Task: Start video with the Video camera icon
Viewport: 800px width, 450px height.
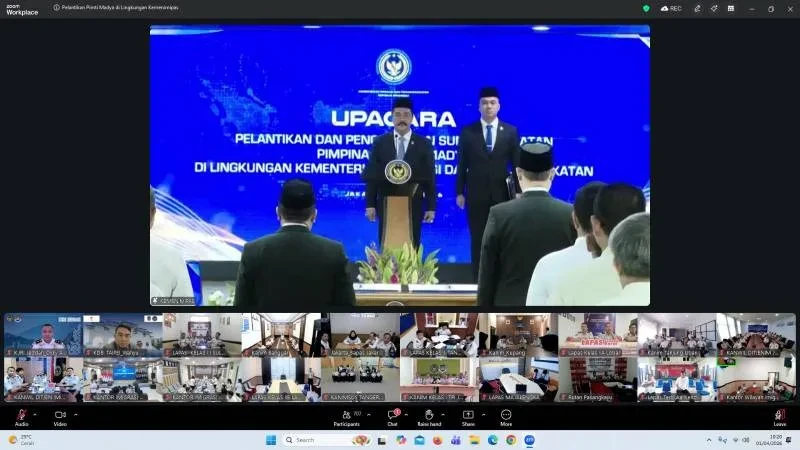Action: (x=60, y=415)
